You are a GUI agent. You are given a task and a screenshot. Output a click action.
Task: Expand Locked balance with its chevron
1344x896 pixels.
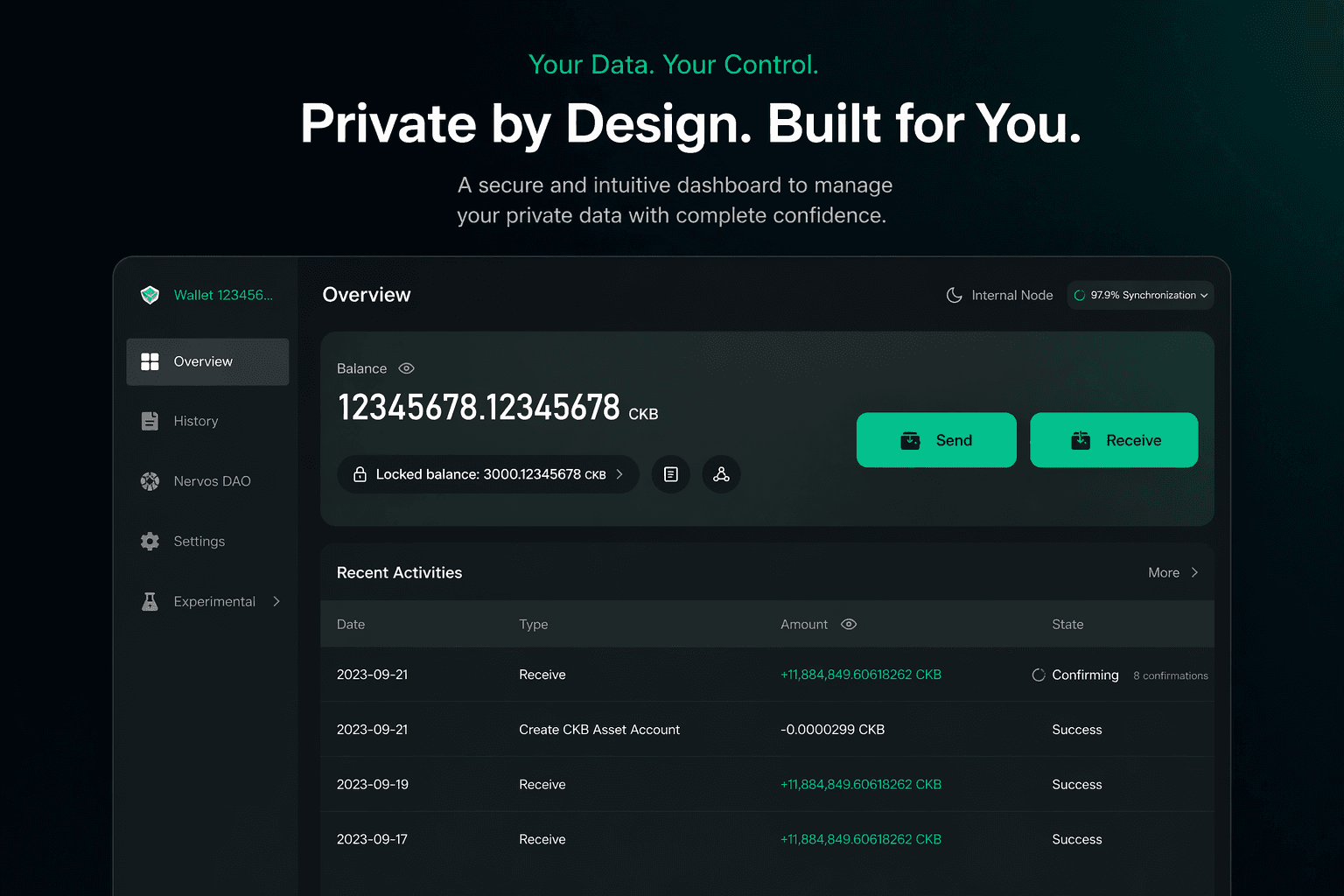(x=619, y=474)
